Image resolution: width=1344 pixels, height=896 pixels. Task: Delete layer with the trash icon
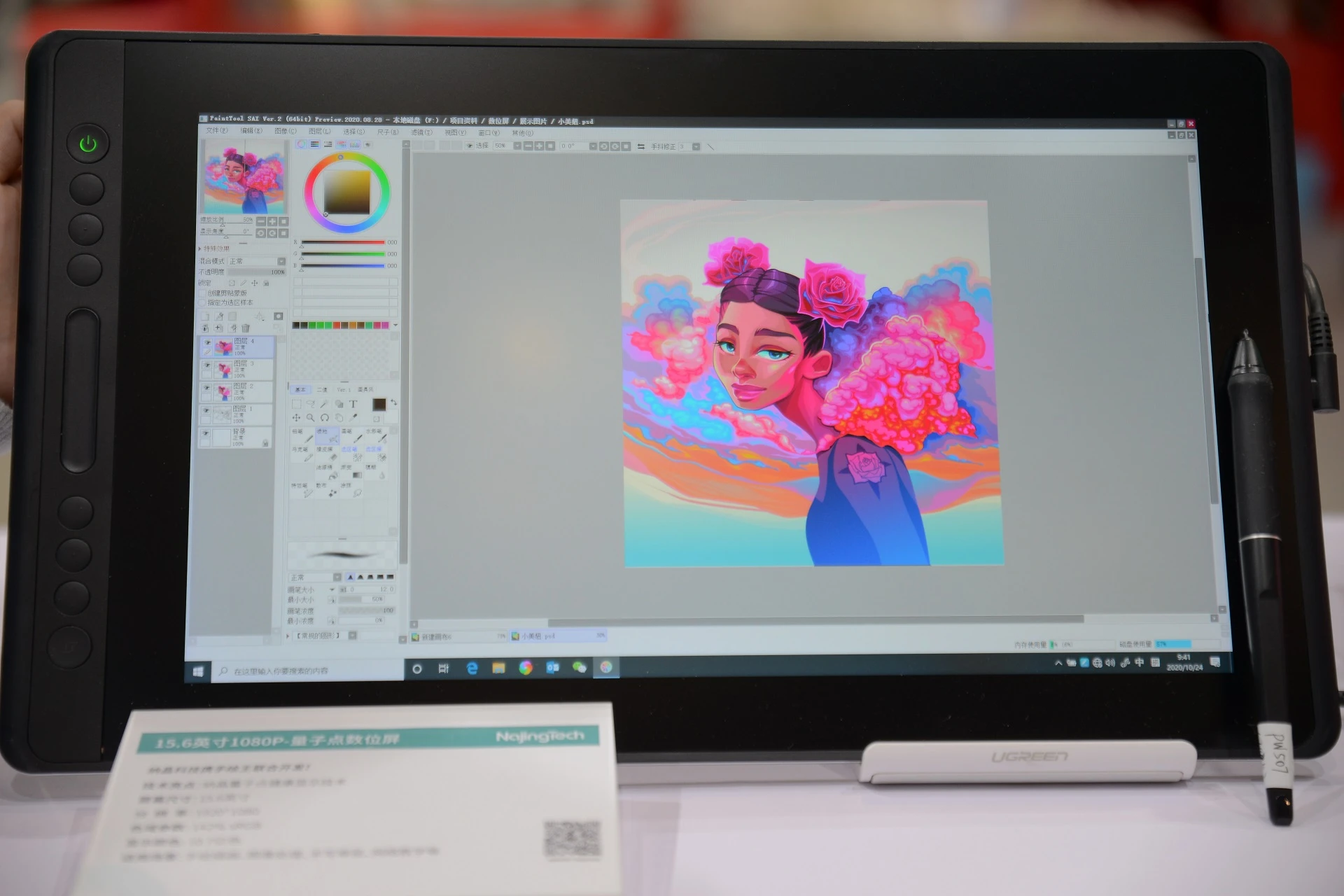click(246, 328)
